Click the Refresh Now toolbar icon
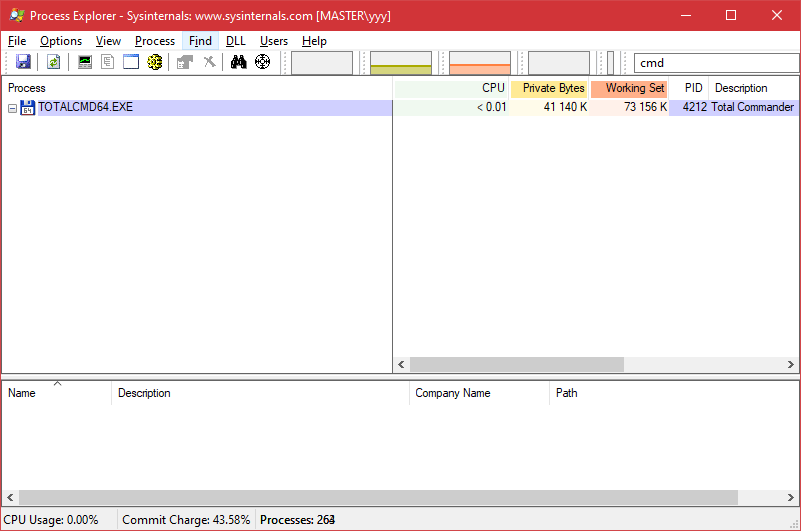Image resolution: width=801 pixels, height=531 pixels. pyautogui.click(x=53, y=62)
